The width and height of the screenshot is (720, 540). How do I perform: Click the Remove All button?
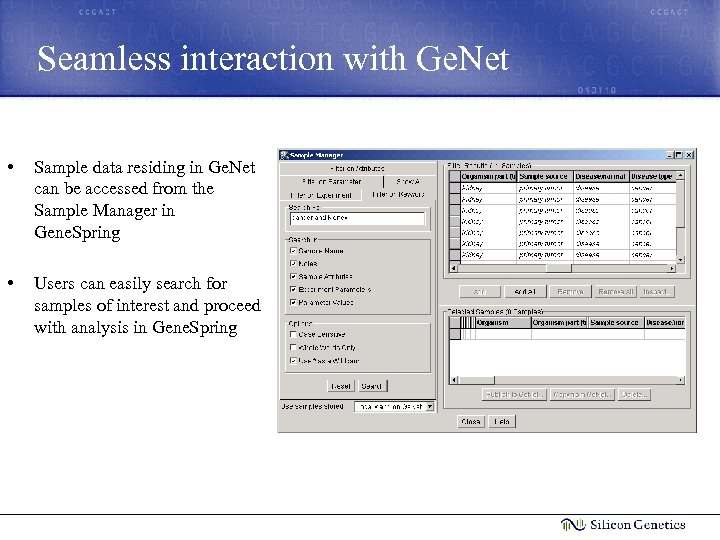pos(615,292)
